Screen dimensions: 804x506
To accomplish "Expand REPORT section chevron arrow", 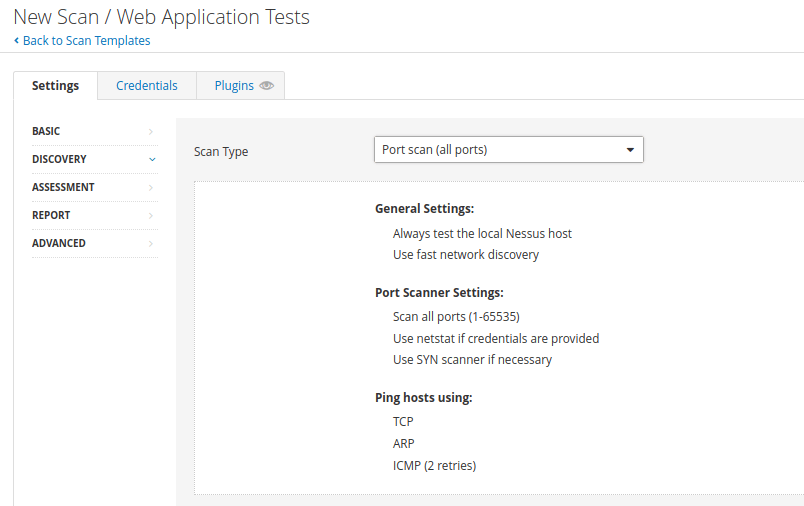I will [151, 216].
